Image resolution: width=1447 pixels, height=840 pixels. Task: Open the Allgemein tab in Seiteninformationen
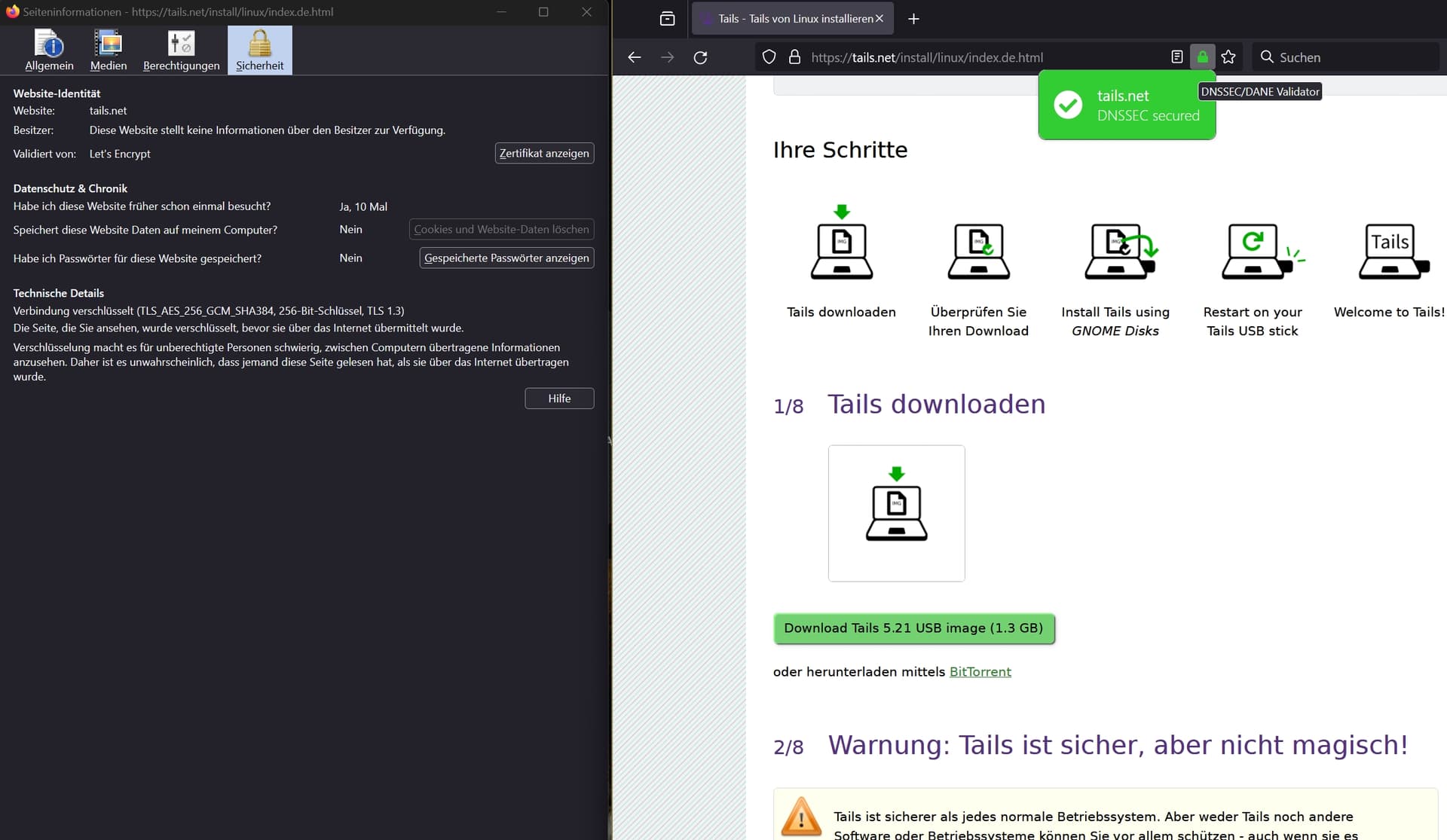point(49,50)
